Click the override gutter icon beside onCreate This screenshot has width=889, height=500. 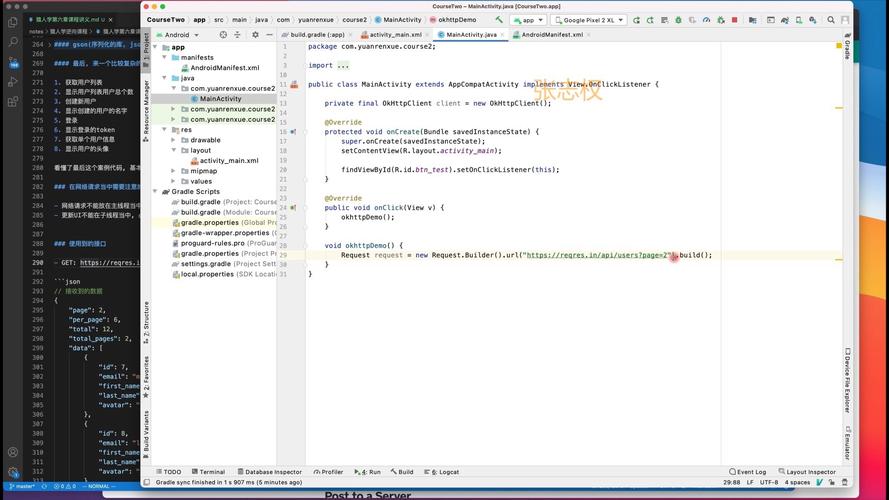click(x=293, y=132)
